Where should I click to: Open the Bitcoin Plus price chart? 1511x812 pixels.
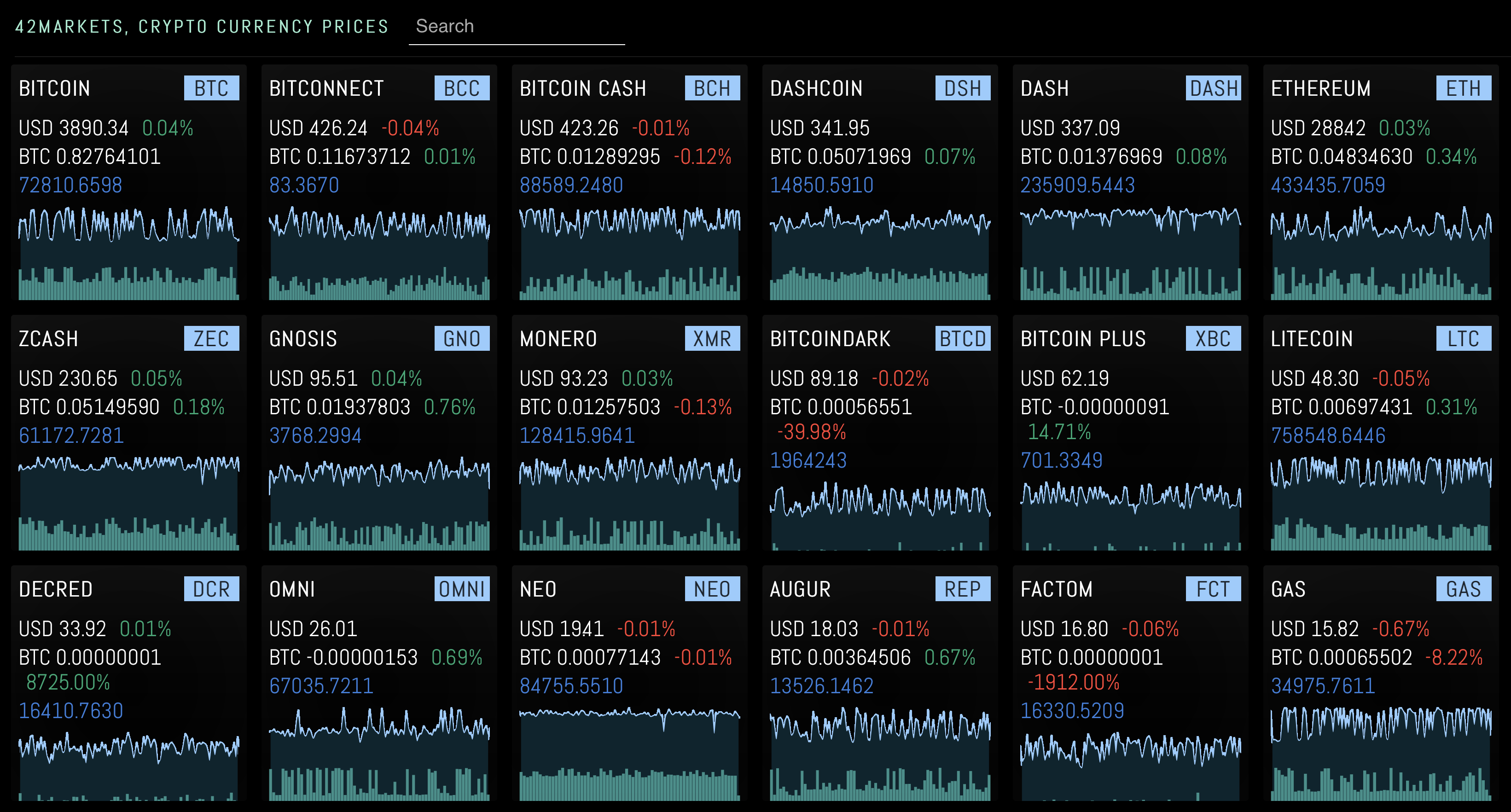(x=1131, y=516)
